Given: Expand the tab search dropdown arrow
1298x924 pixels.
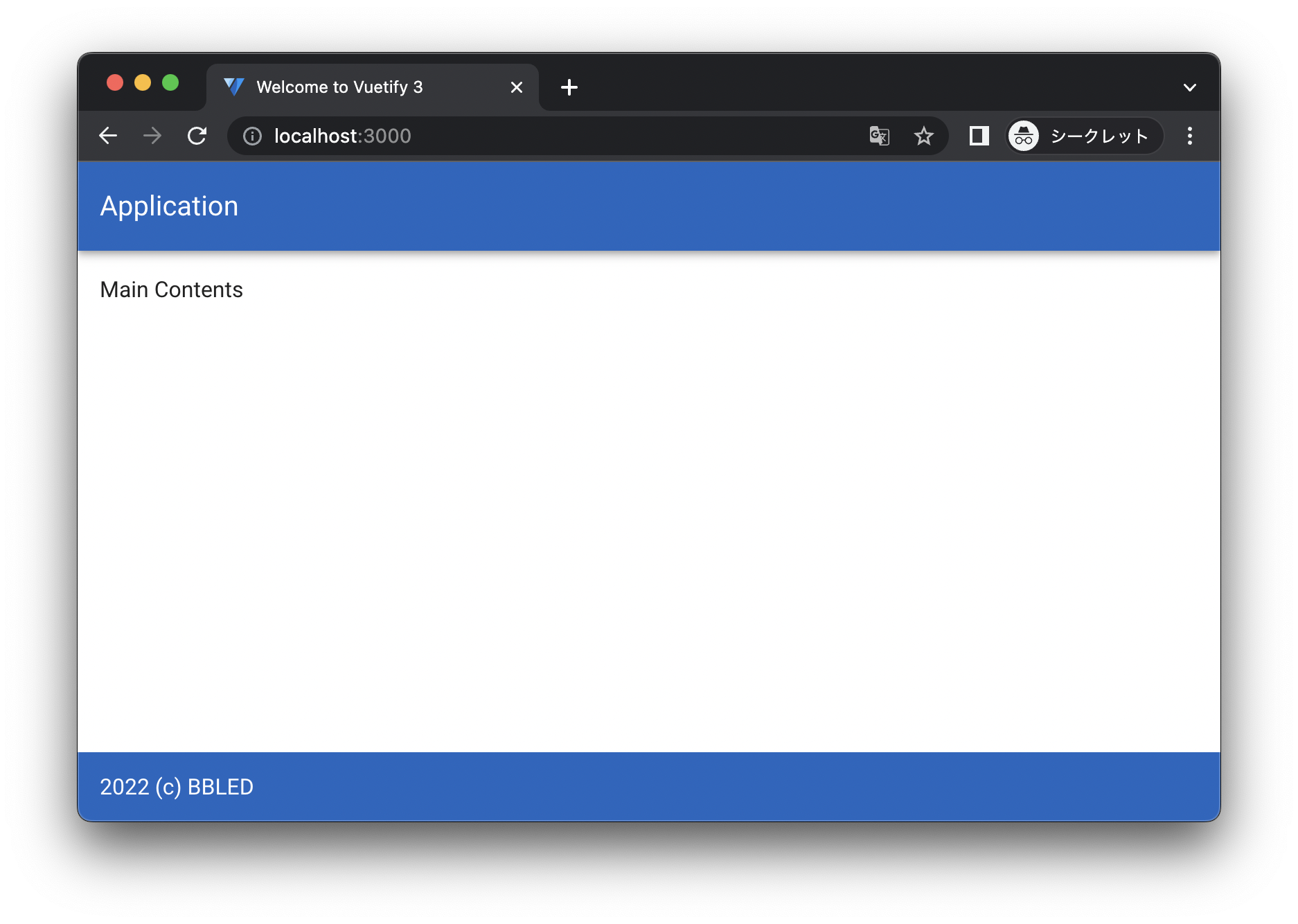Looking at the screenshot, I should coord(1190,87).
